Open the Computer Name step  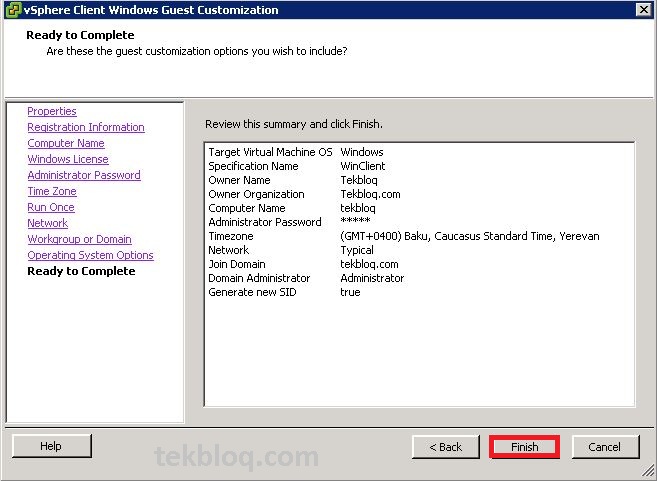coord(66,143)
